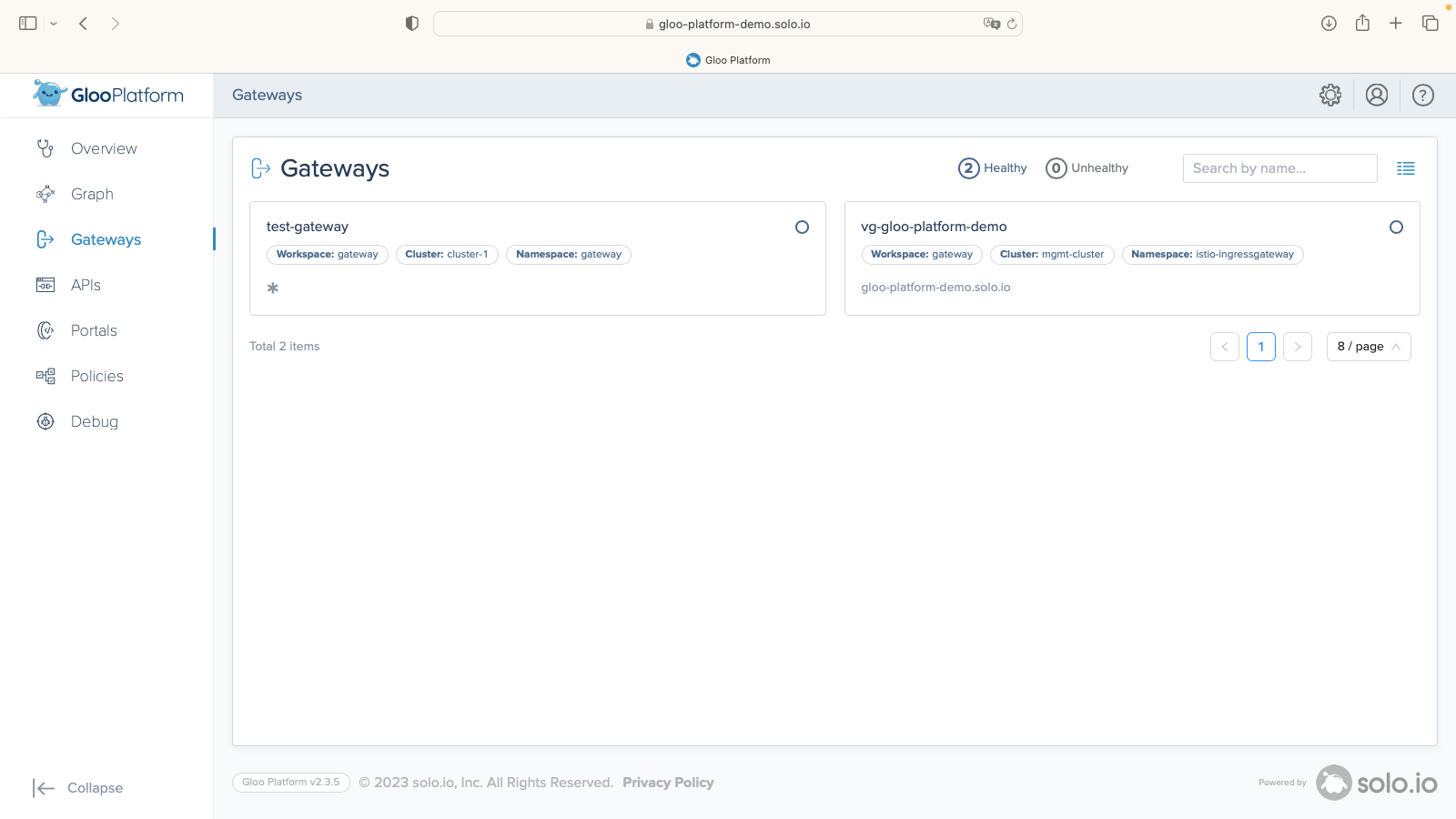This screenshot has width=1456, height=819.
Task: Expand the browser sidebar panel toggle
Action: point(28,23)
